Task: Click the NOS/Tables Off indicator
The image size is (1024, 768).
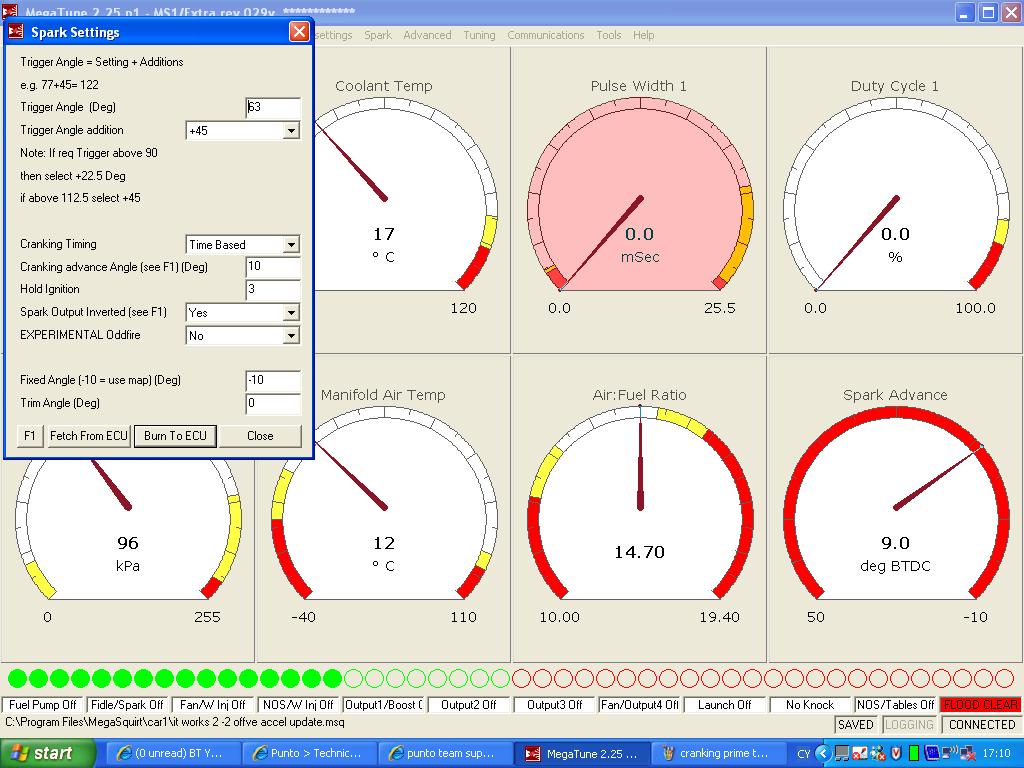Action: click(x=895, y=705)
